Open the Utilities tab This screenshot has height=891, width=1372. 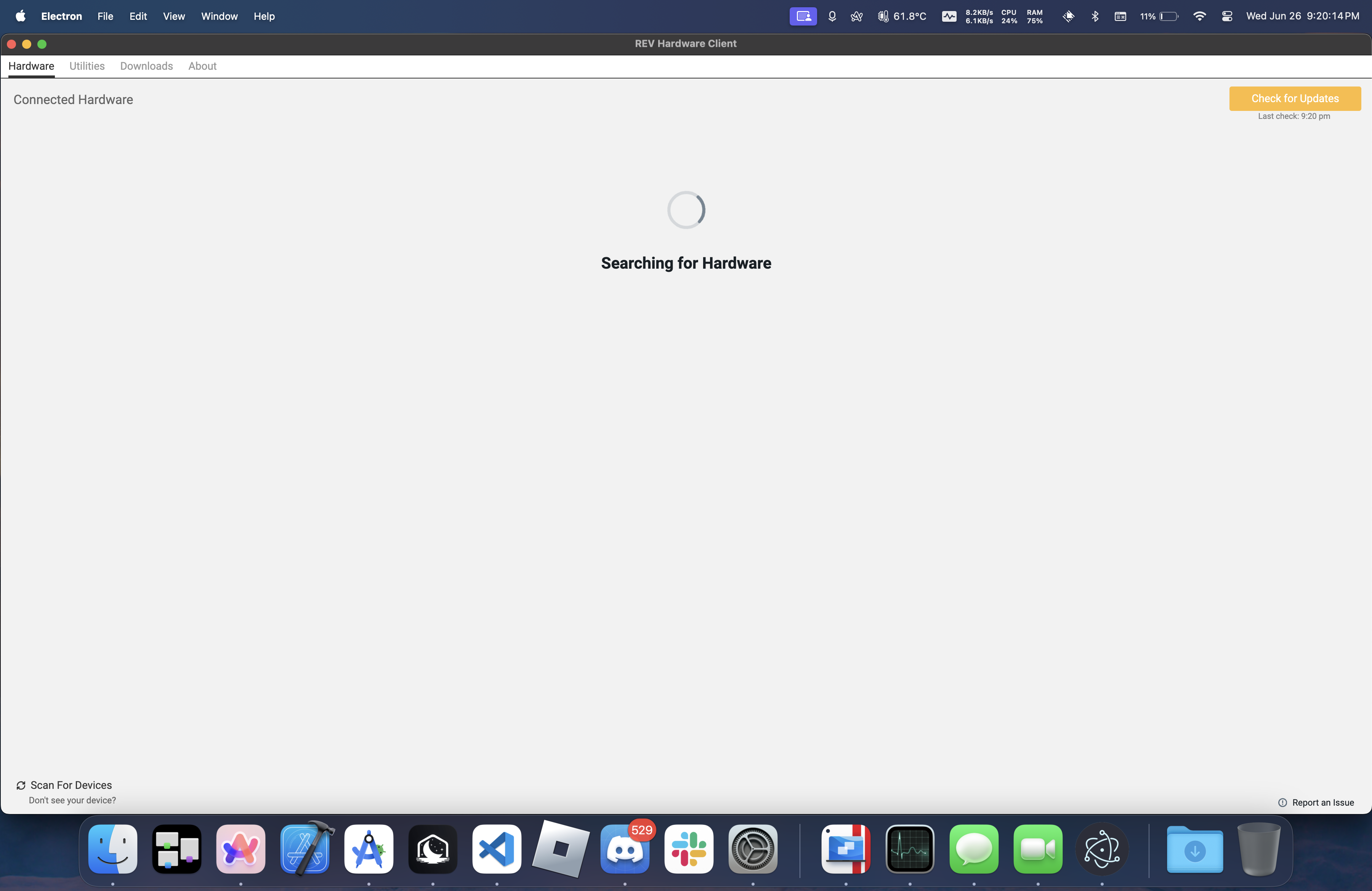pyautogui.click(x=87, y=66)
